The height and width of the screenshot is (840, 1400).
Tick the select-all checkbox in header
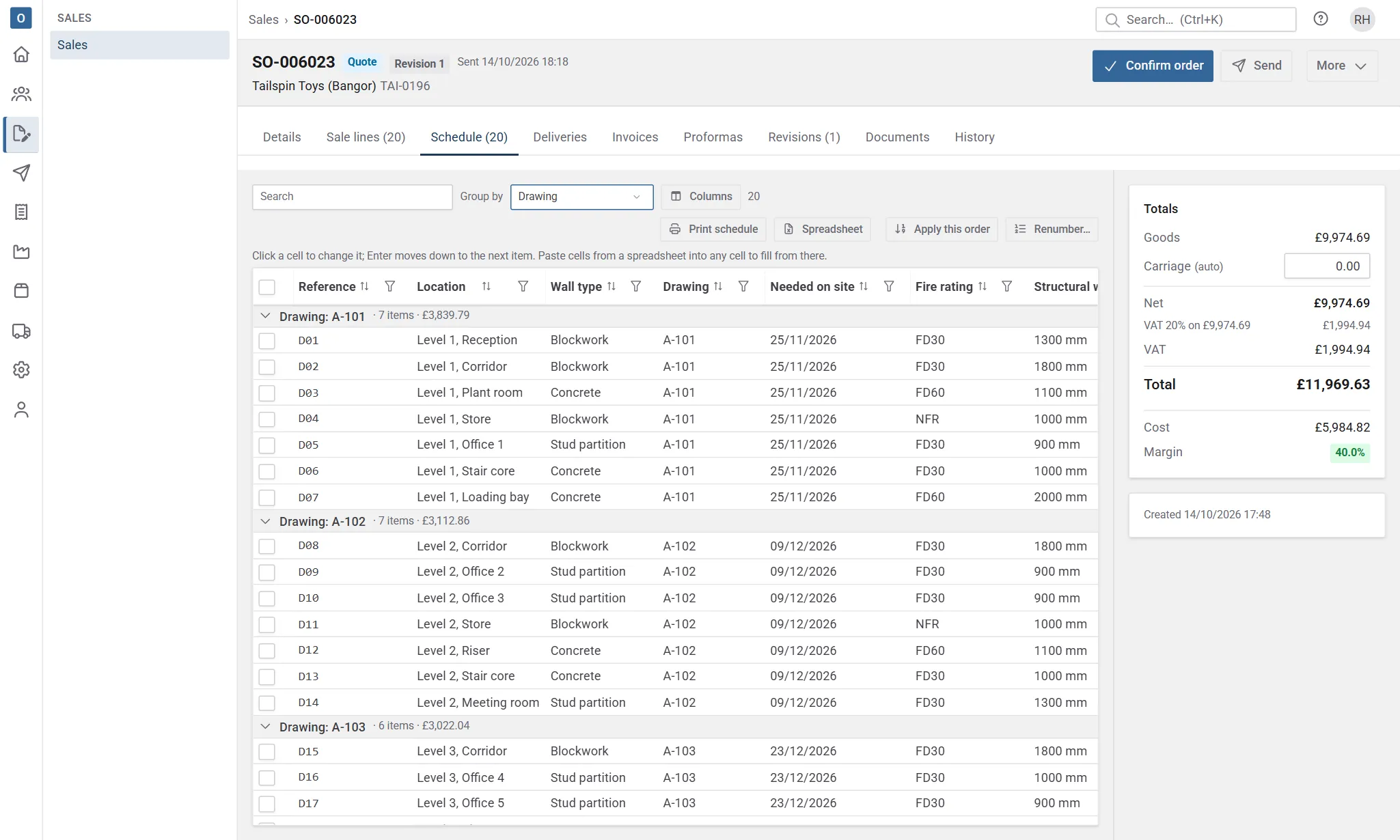point(267,288)
